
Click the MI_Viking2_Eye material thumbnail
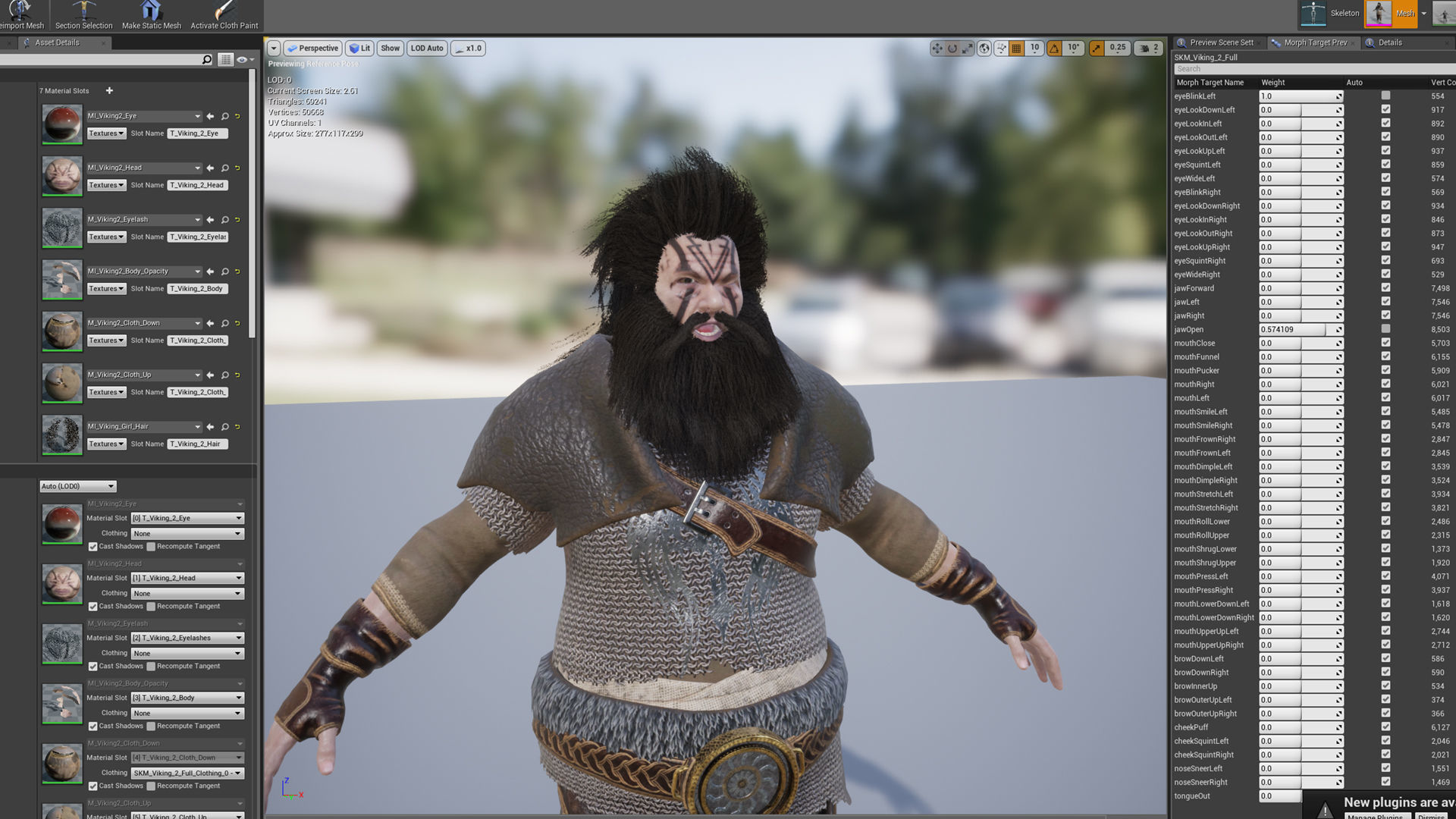61,124
